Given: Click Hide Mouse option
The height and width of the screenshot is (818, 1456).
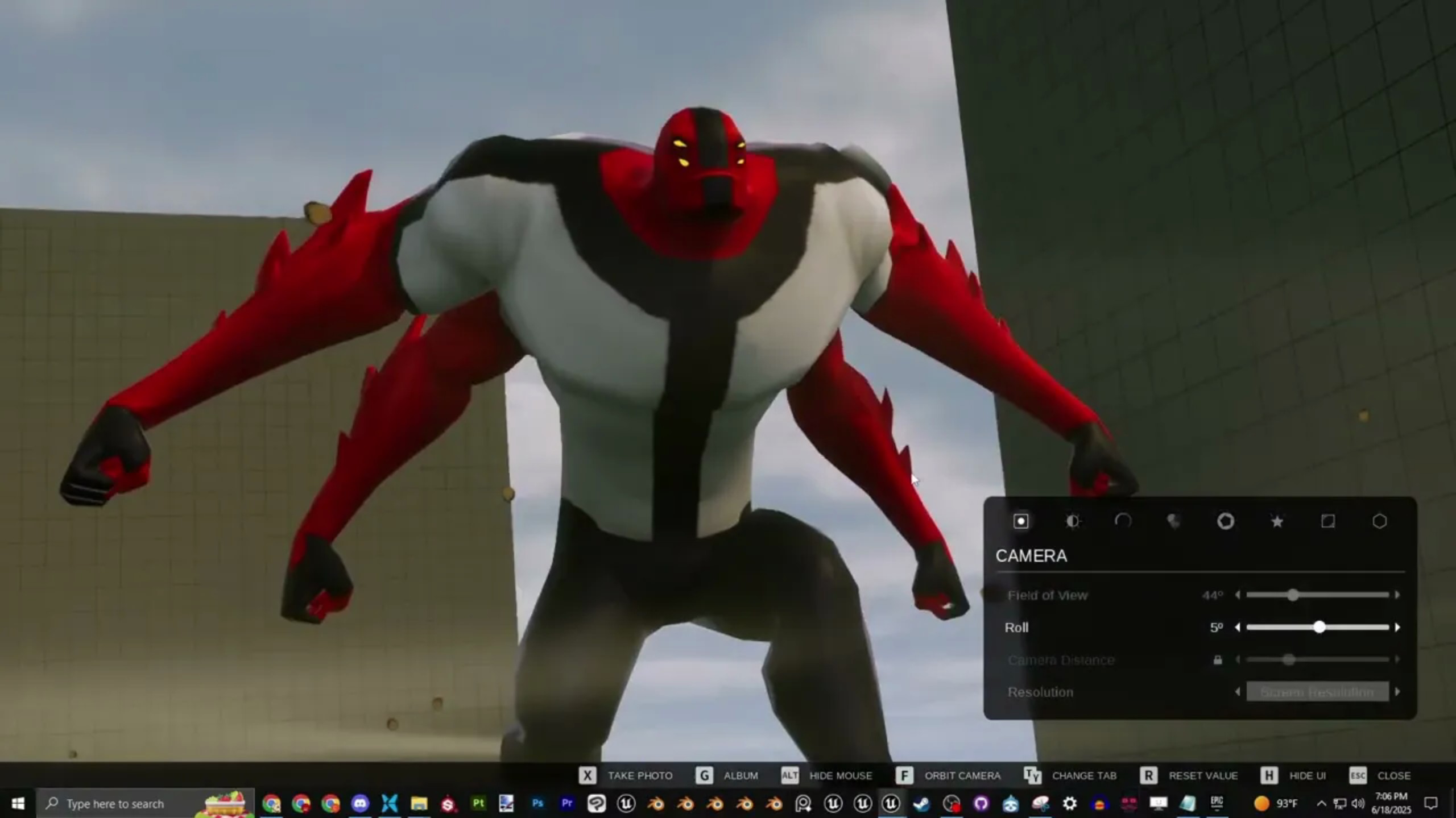Looking at the screenshot, I should click(841, 776).
